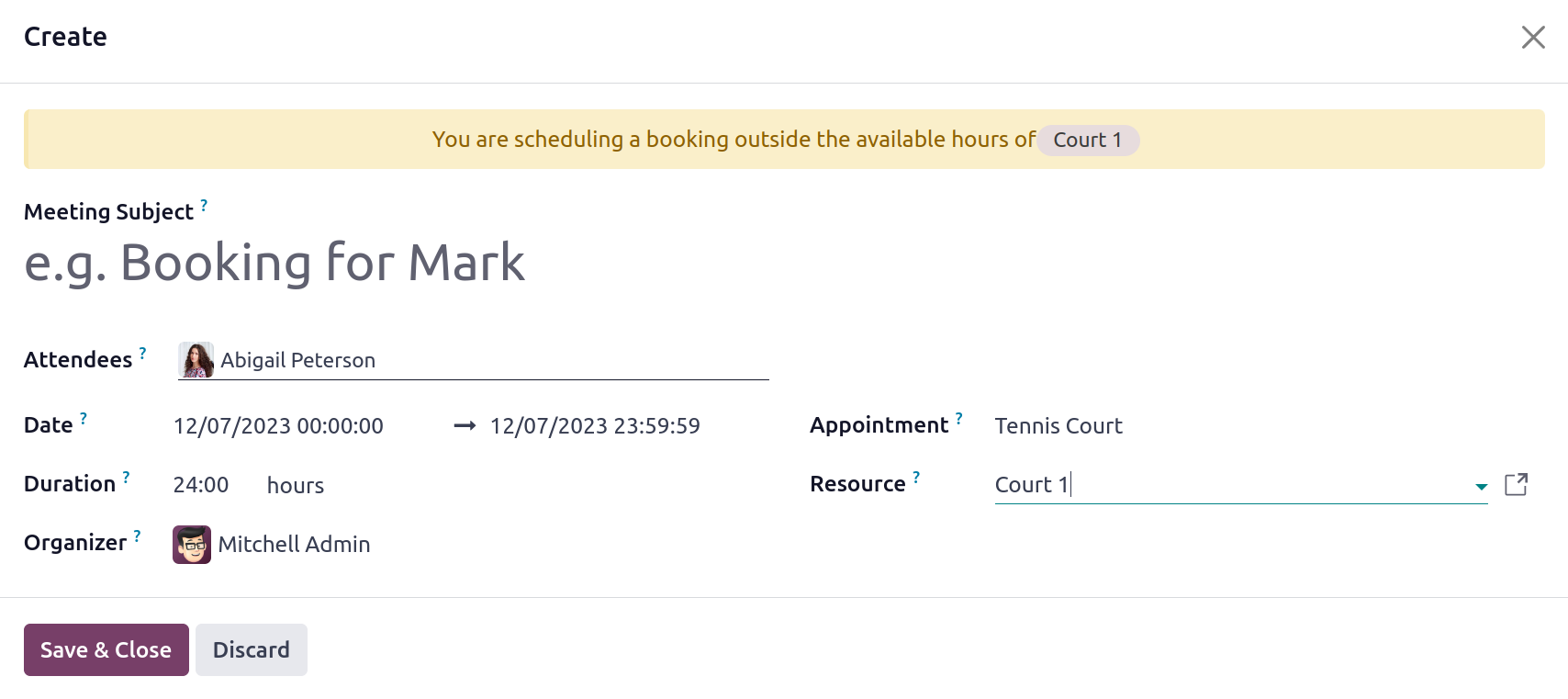Click the 24:00 duration field
The height and width of the screenshot is (699, 1568).
201,485
